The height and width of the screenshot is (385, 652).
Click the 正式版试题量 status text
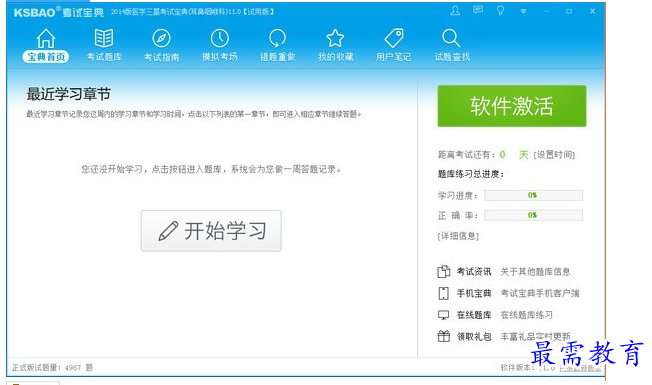click(x=52, y=368)
